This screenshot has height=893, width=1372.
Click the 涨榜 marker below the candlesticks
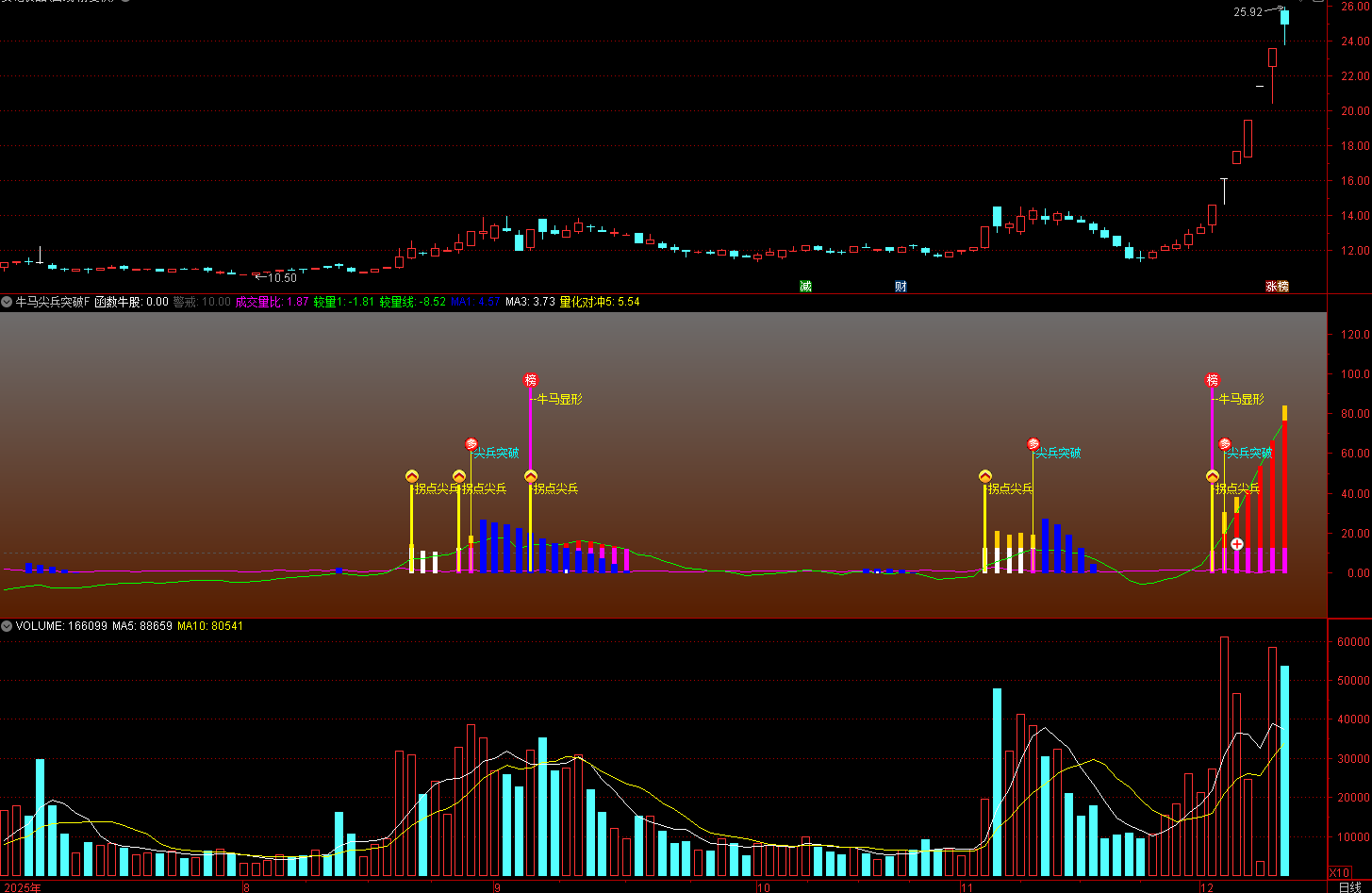point(1277,286)
